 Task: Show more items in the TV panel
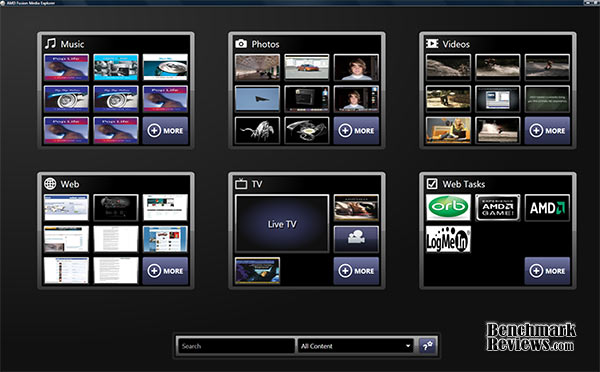356,271
